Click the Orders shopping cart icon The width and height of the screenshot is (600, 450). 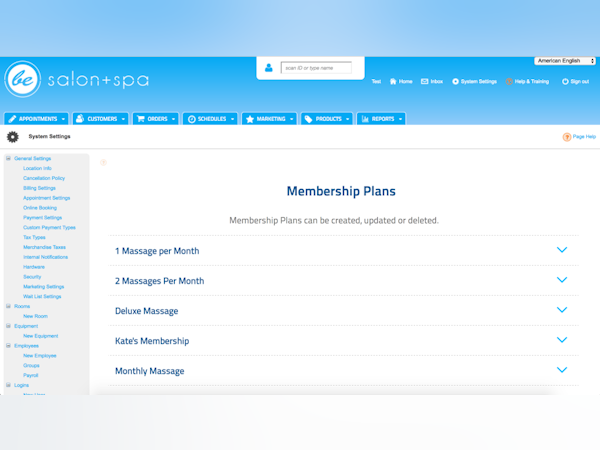coord(140,119)
